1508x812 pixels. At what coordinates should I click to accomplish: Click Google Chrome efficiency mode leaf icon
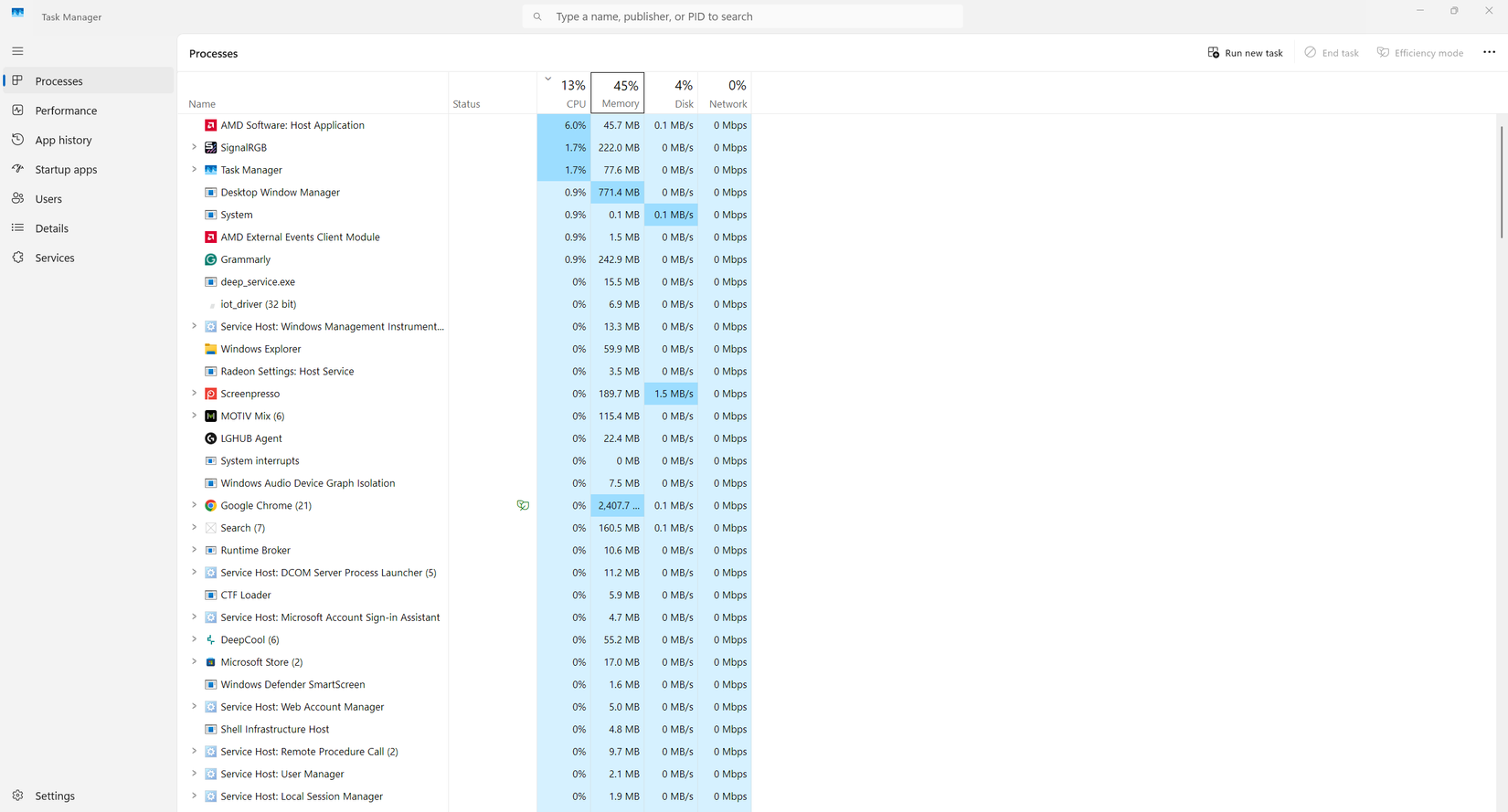click(523, 505)
